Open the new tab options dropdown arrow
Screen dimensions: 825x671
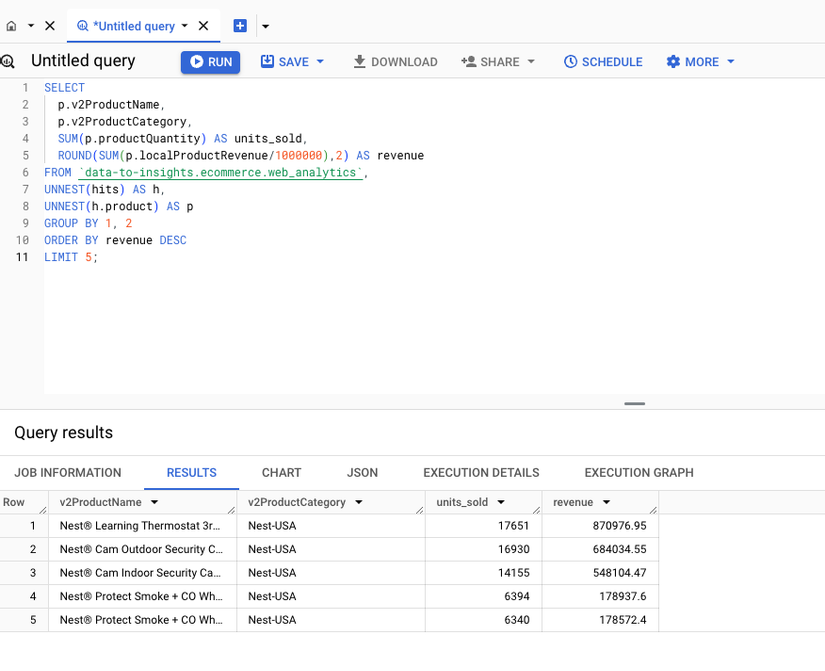click(x=265, y=26)
